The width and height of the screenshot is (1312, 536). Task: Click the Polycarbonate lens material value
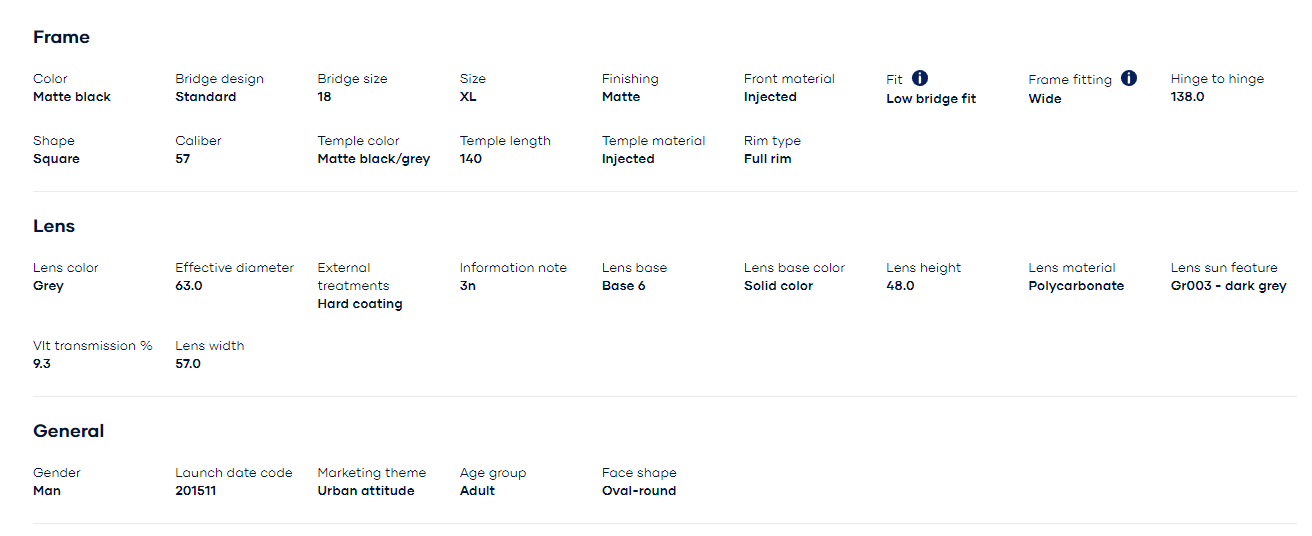[x=1076, y=286]
